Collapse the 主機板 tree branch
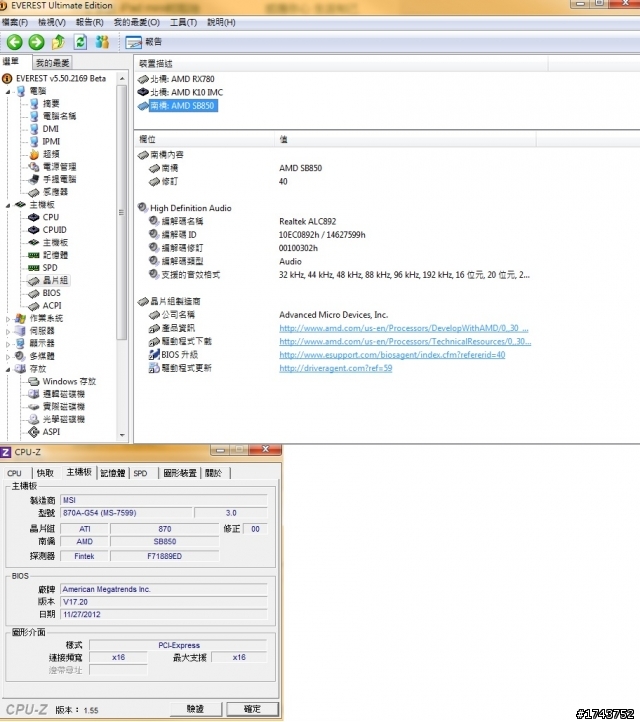 [8, 205]
